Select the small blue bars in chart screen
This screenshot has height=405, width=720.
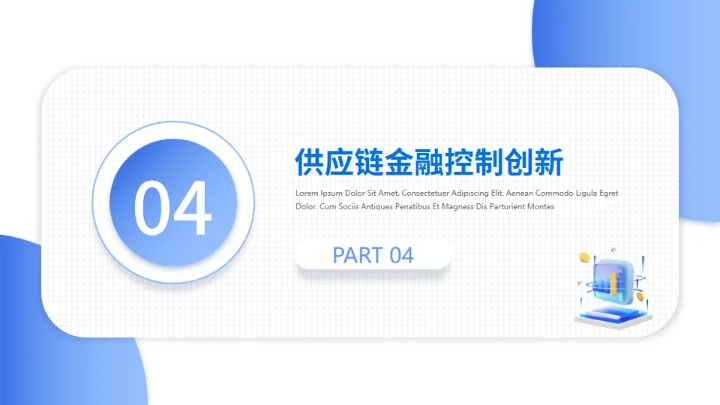(x=603, y=284)
